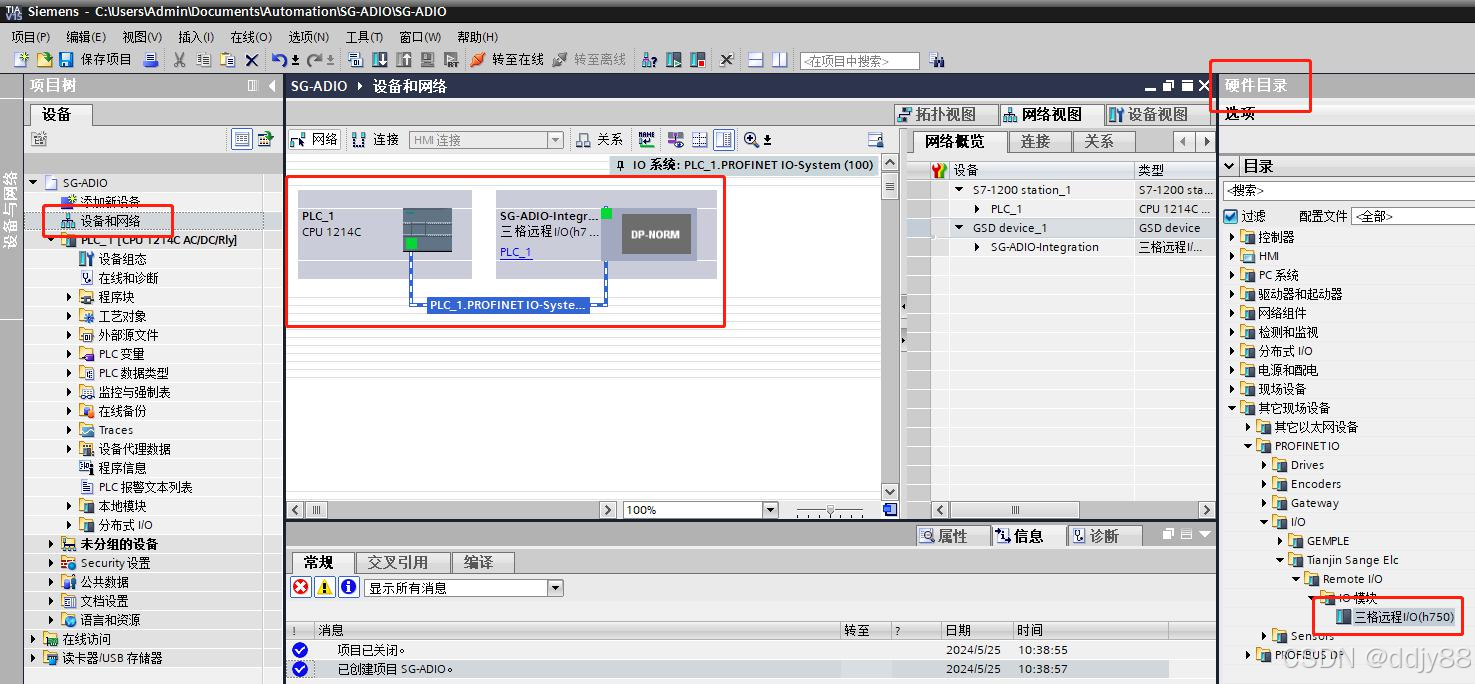Cut selection with the scissors icon
The image size is (1475, 684).
(x=180, y=60)
